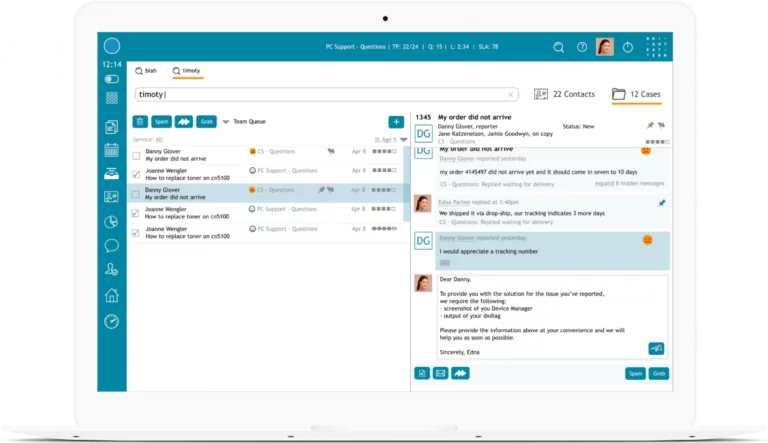Open Edna Partee name link
Image resolution: width=768 pixels, height=443 pixels.
coord(454,202)
